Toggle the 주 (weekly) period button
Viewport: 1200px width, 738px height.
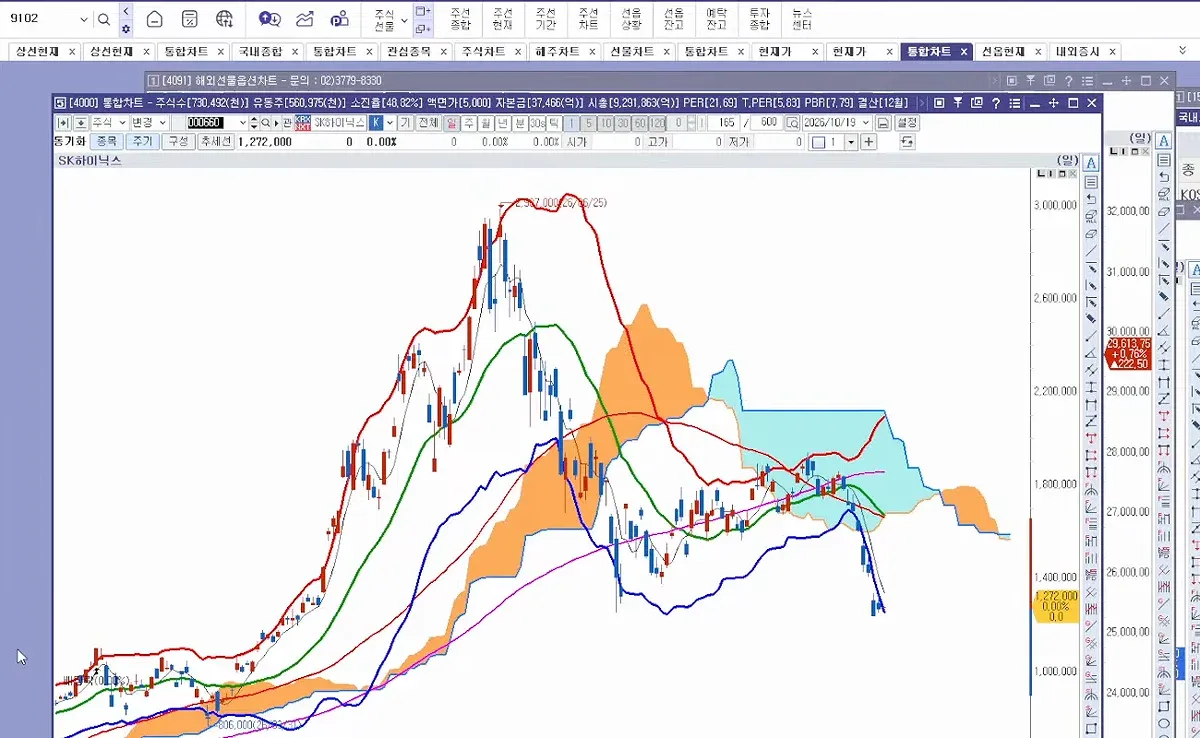pos(469,123)
